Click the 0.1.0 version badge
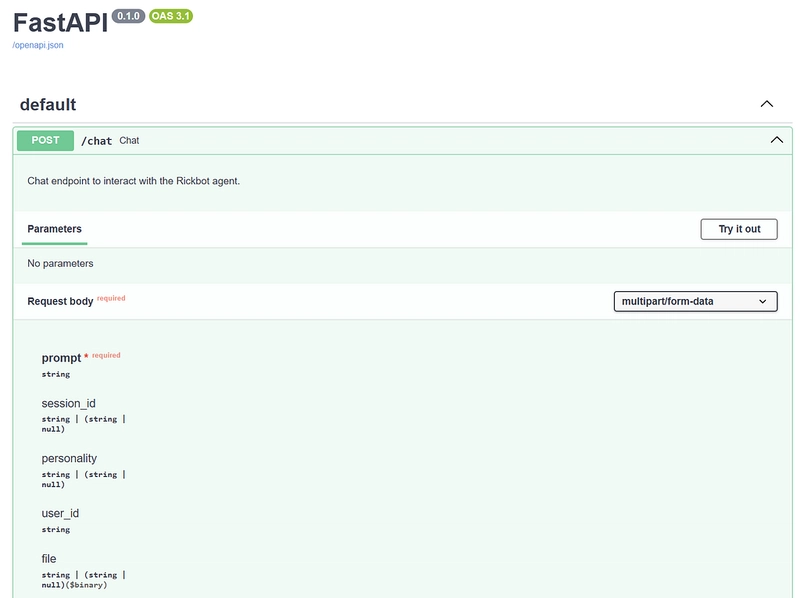 pyautogui.click(x=128, y=16)
